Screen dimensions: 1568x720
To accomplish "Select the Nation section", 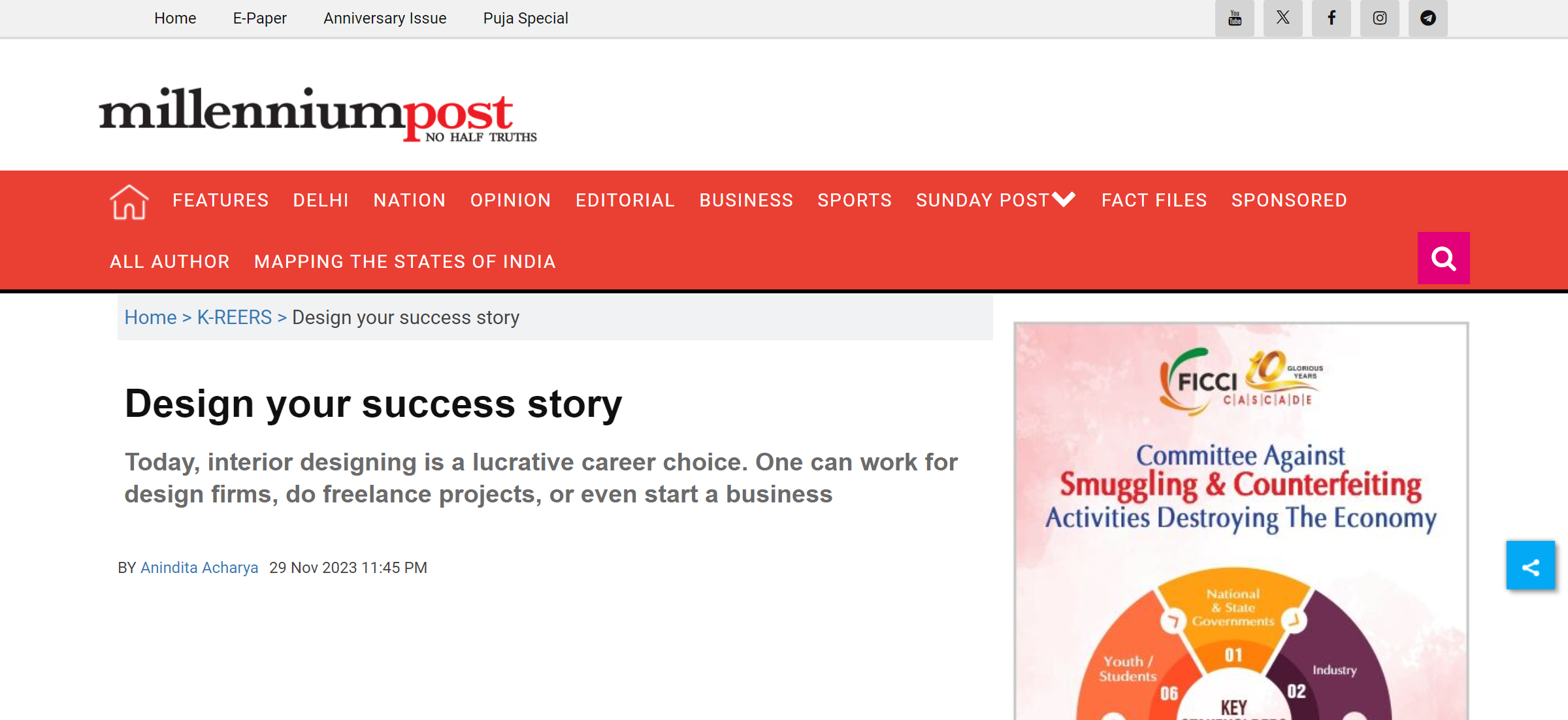I will pos(410,200).
